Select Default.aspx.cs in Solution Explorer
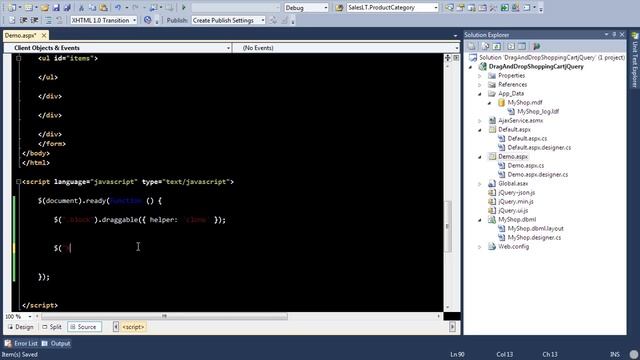Viewport: 640px width, 360px height. [527, 138]
